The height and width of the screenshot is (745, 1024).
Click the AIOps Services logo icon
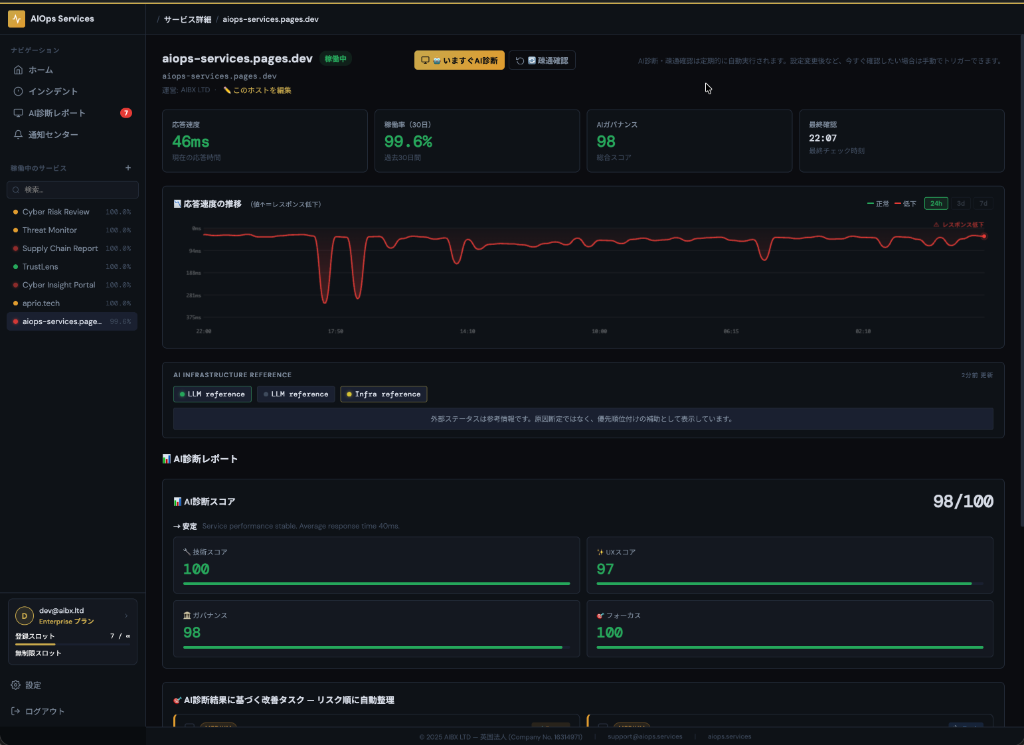(17, 17)
